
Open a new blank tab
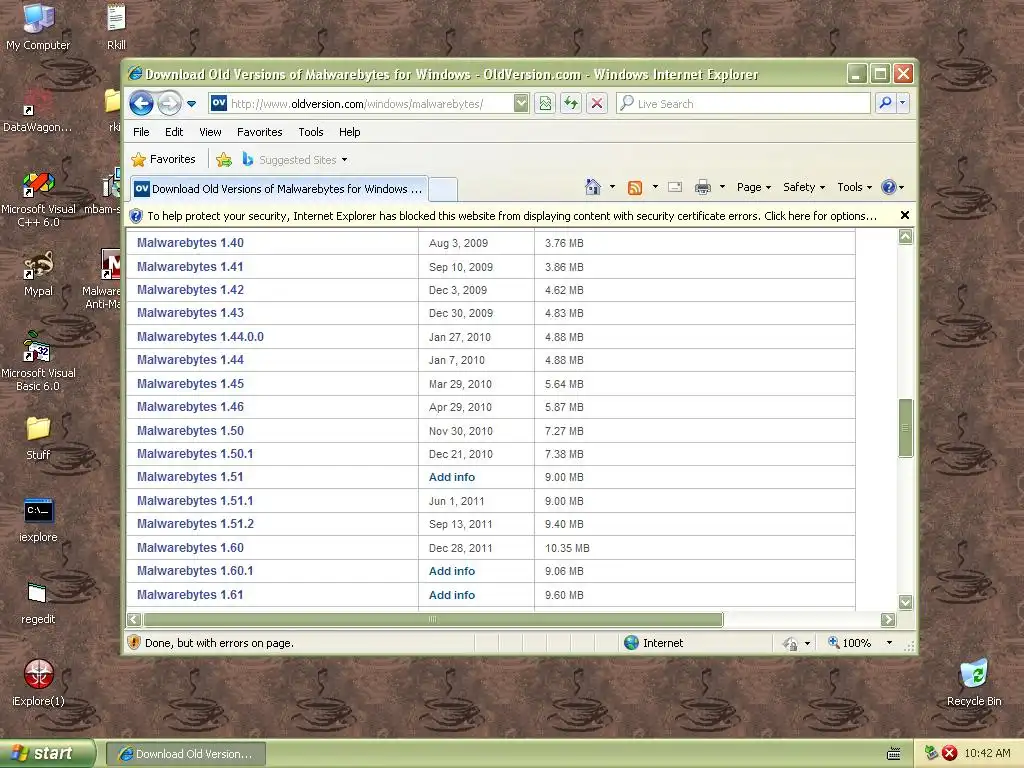(x=443, y=189)
